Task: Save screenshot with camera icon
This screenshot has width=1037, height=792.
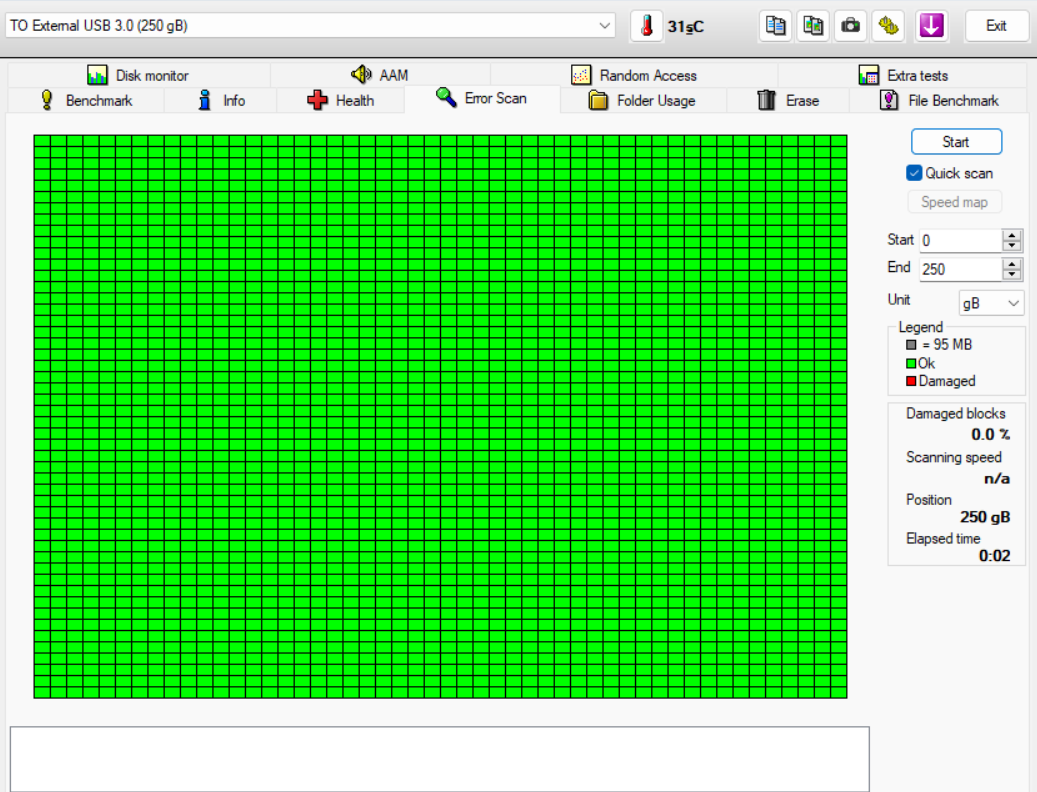Action: click(850, 26)
